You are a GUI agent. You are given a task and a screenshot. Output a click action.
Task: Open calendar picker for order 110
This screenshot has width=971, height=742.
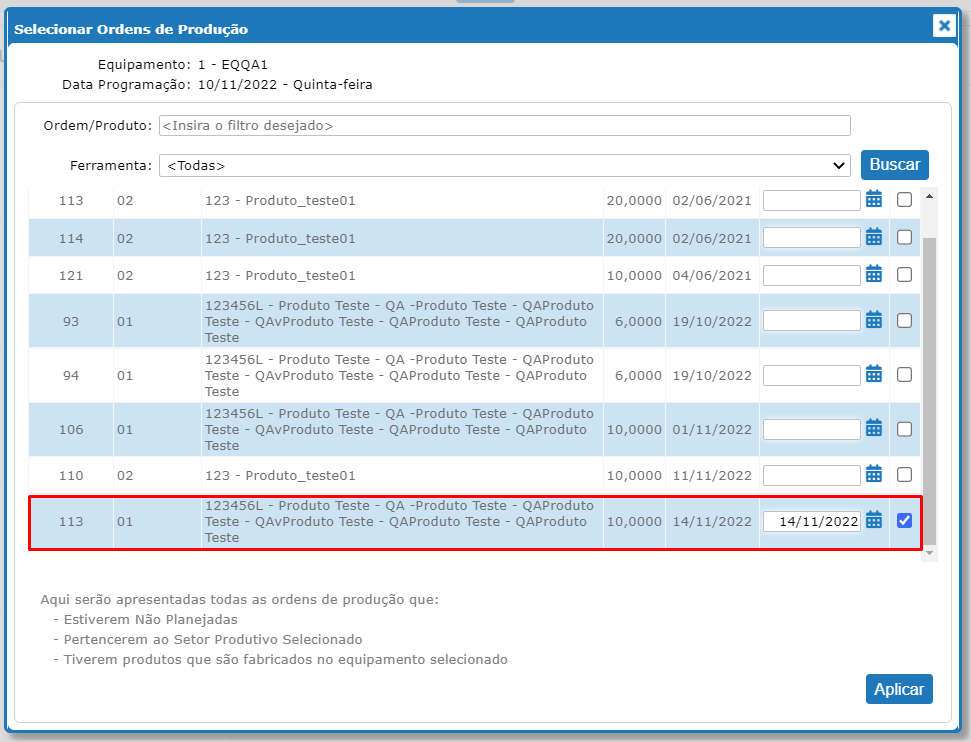pos(874,474)
